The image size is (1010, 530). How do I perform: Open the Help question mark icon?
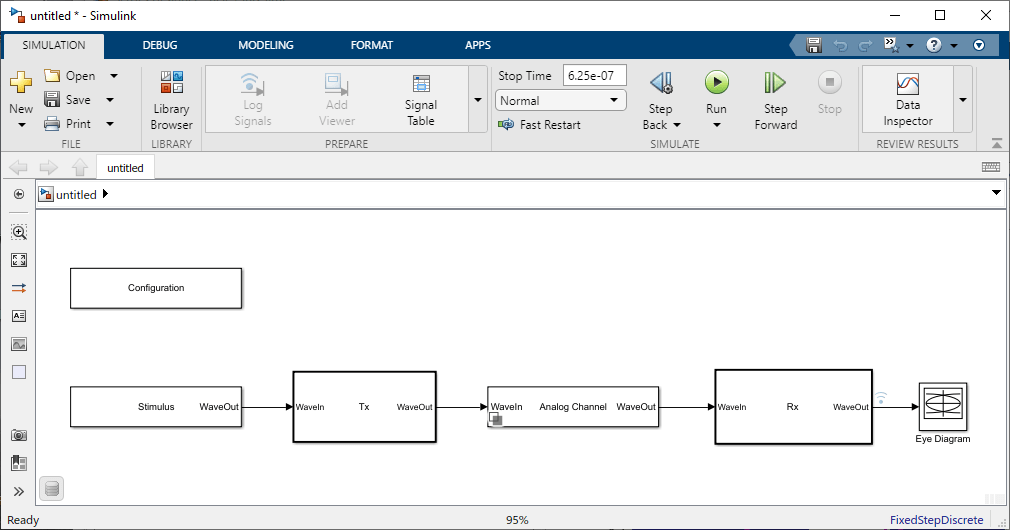click(933, 45)
